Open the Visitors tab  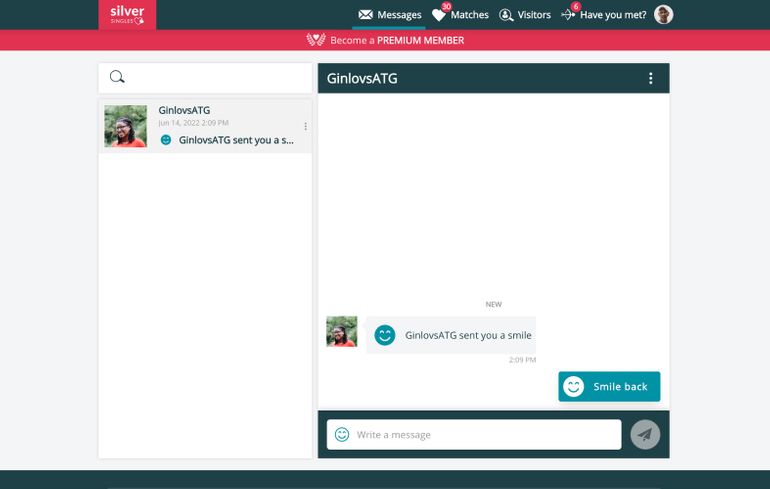click(x=524, y=15)
